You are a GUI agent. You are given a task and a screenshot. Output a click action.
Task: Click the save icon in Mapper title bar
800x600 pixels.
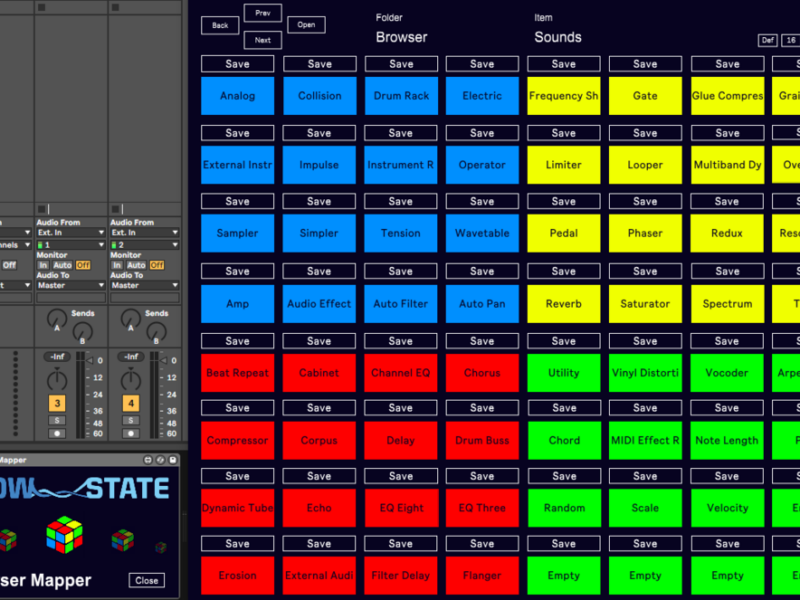pyautogui.click(x=172, y=460)
